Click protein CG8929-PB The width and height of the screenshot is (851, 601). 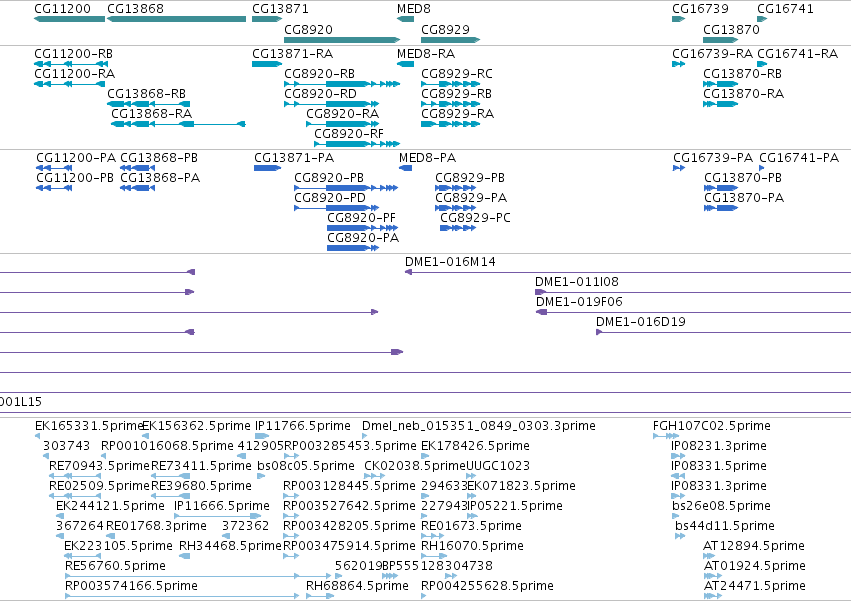[470, 178]
